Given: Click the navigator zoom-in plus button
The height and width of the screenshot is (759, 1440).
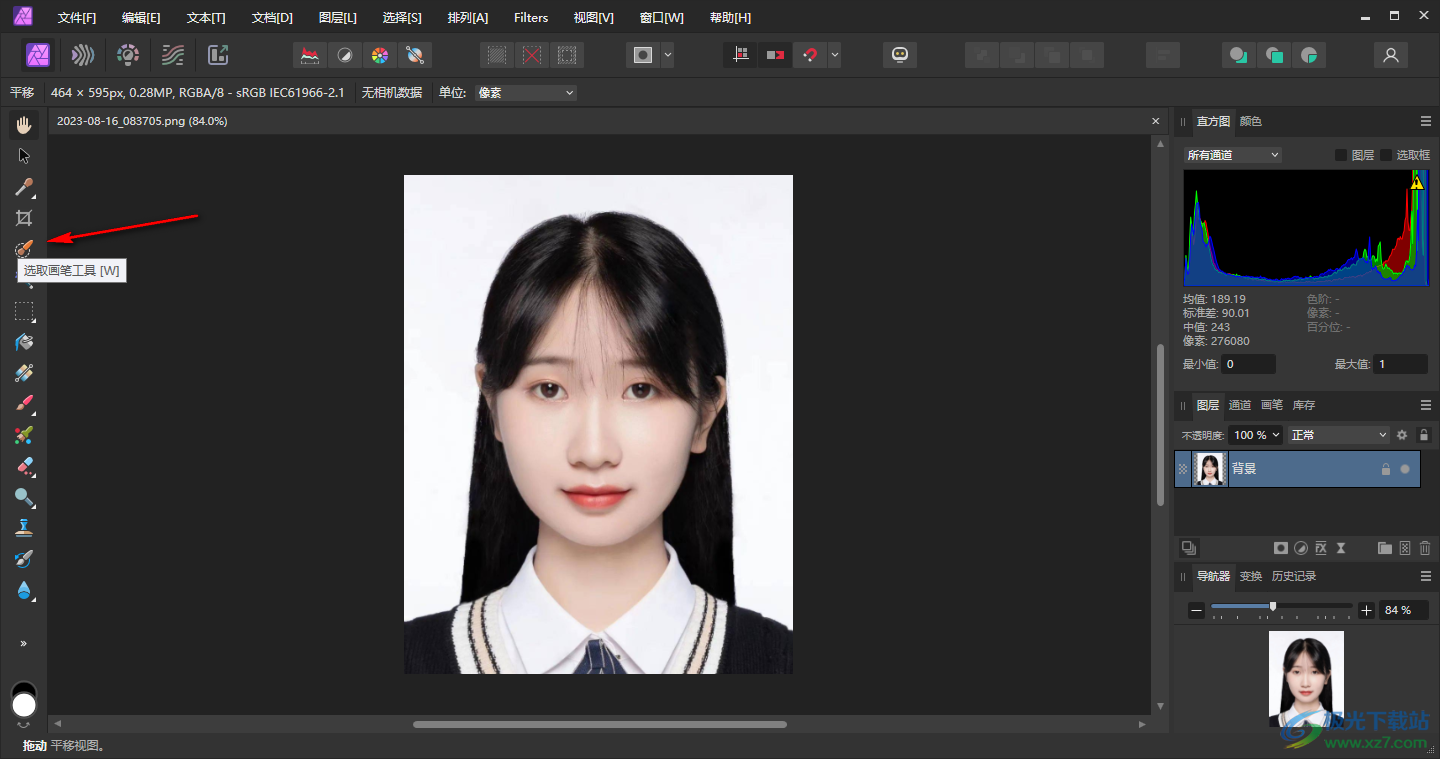Looking at the screenshot, I should coord(1367,610).
